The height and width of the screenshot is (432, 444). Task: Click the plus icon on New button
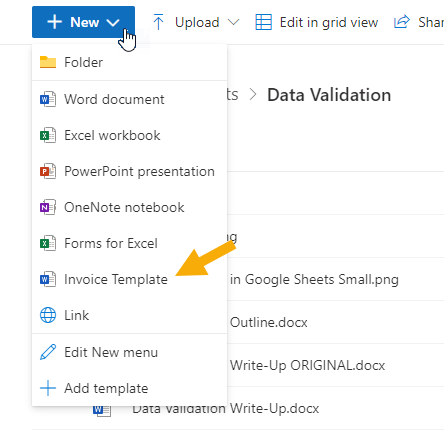[x=55, y=22]
